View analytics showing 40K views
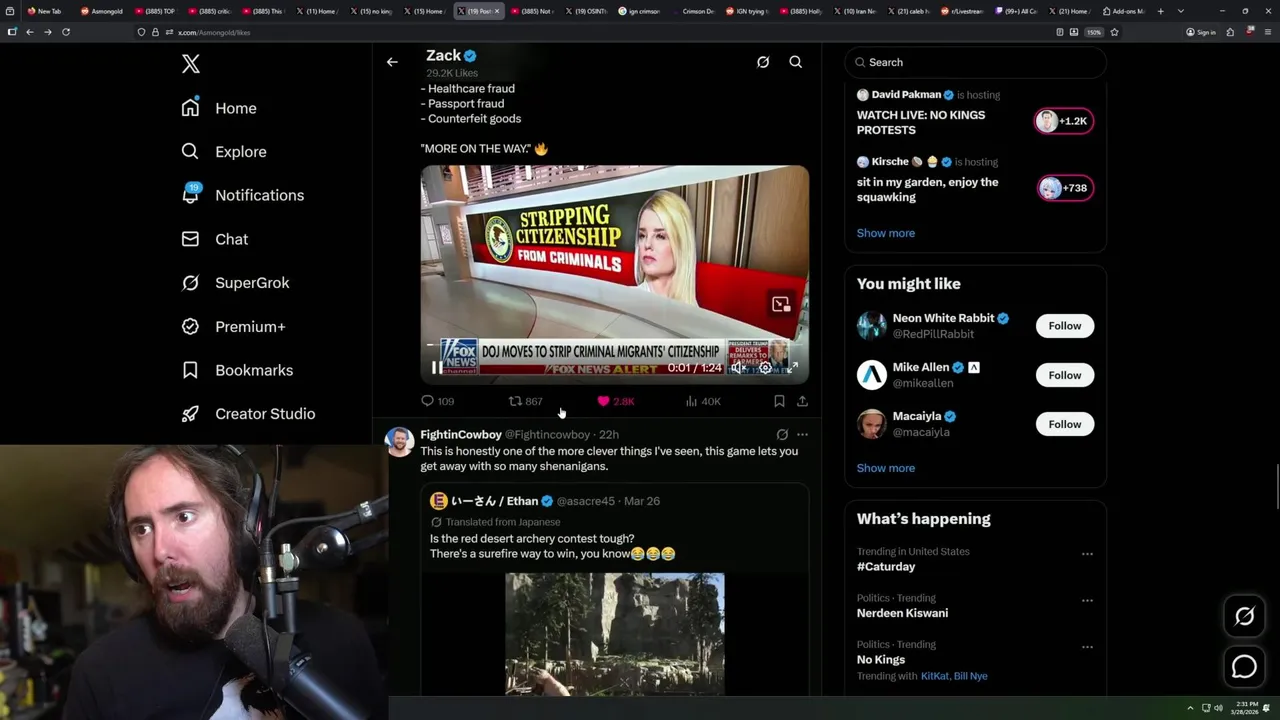The height and width of the screenshot is (720, 1280). point(703,401)
